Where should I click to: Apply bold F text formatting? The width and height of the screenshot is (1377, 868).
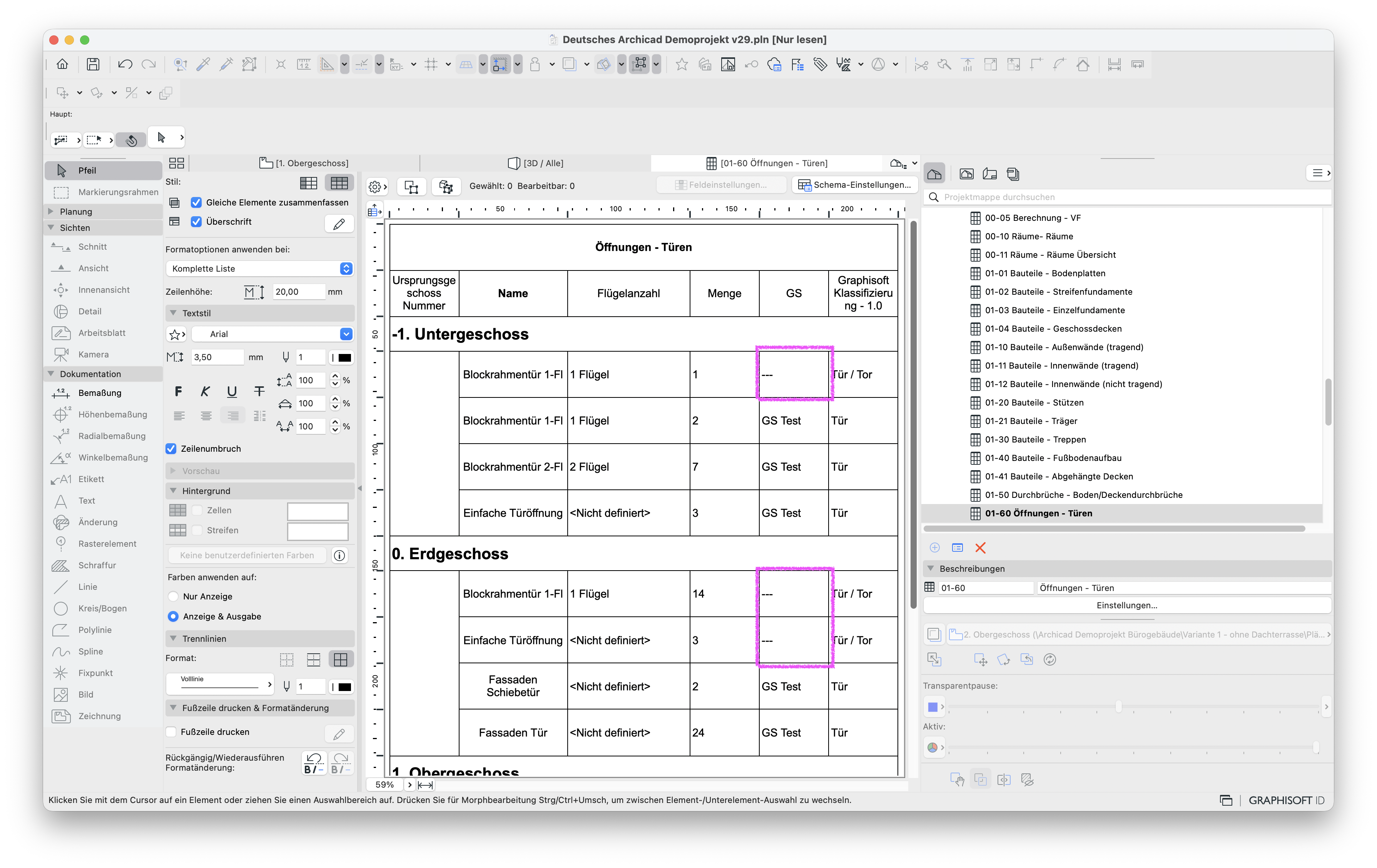tap(179, 391)
